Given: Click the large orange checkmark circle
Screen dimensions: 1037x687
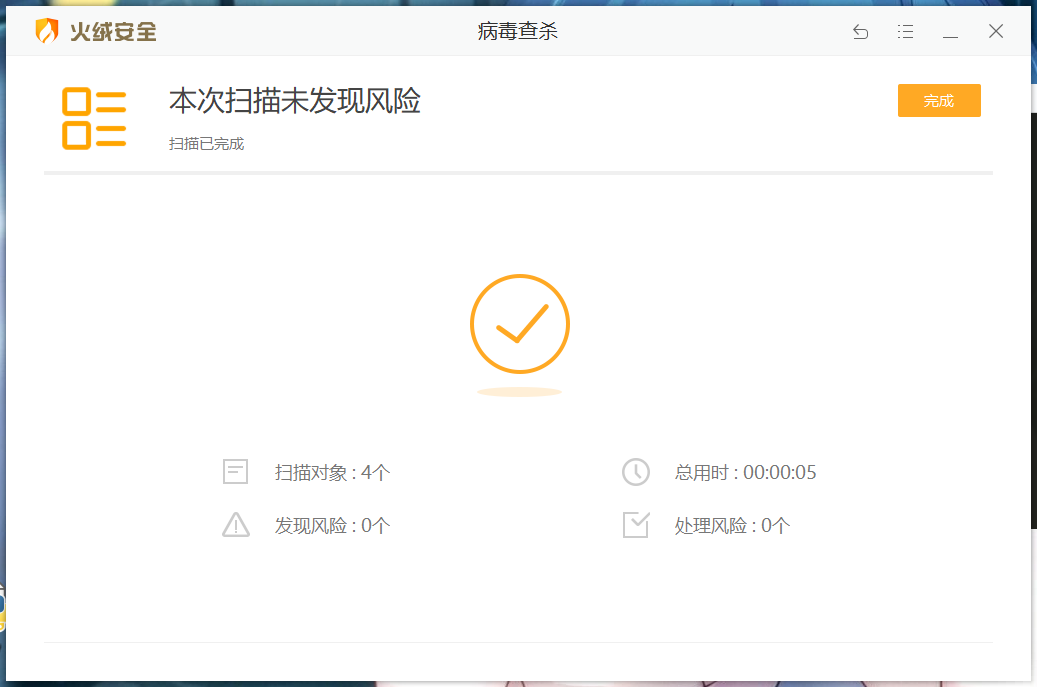Looking at the screenshot, I should pos(520,324).
